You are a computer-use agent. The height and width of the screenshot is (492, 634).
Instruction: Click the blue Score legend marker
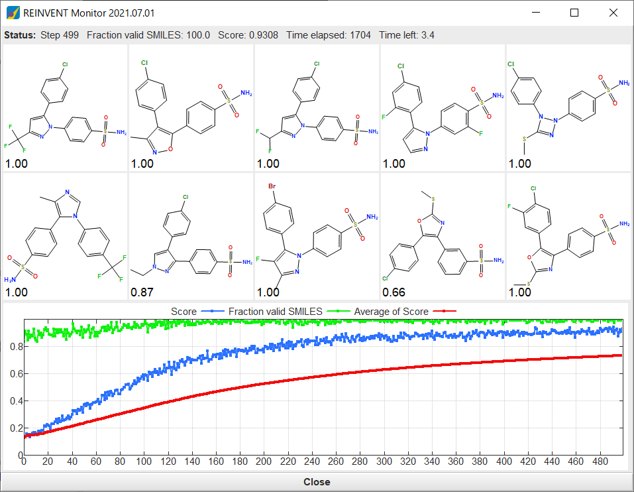click(x=213, y=311)
